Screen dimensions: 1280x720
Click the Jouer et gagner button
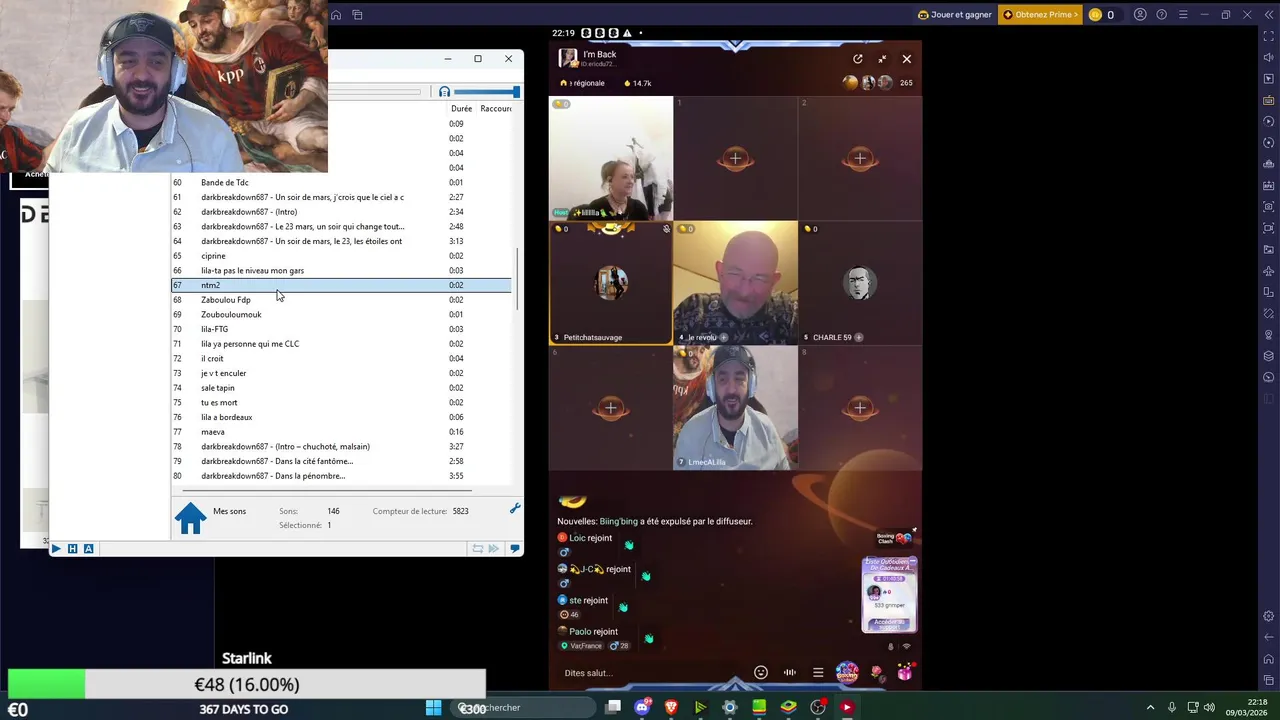click(x=957, y=15)
